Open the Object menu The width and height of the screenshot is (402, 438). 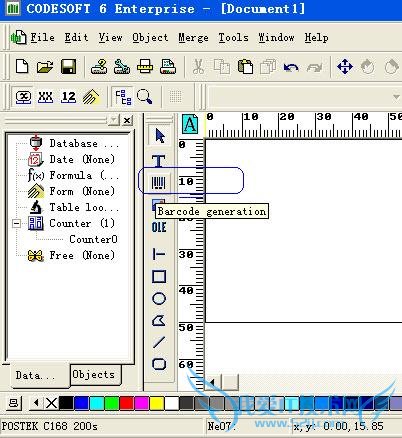tap(150, 37)
